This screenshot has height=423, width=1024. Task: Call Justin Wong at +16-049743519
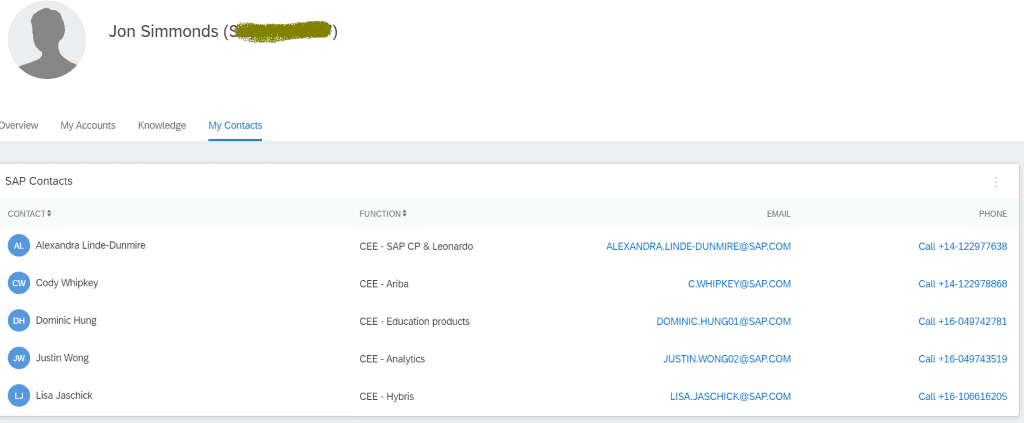click(962, 358)
